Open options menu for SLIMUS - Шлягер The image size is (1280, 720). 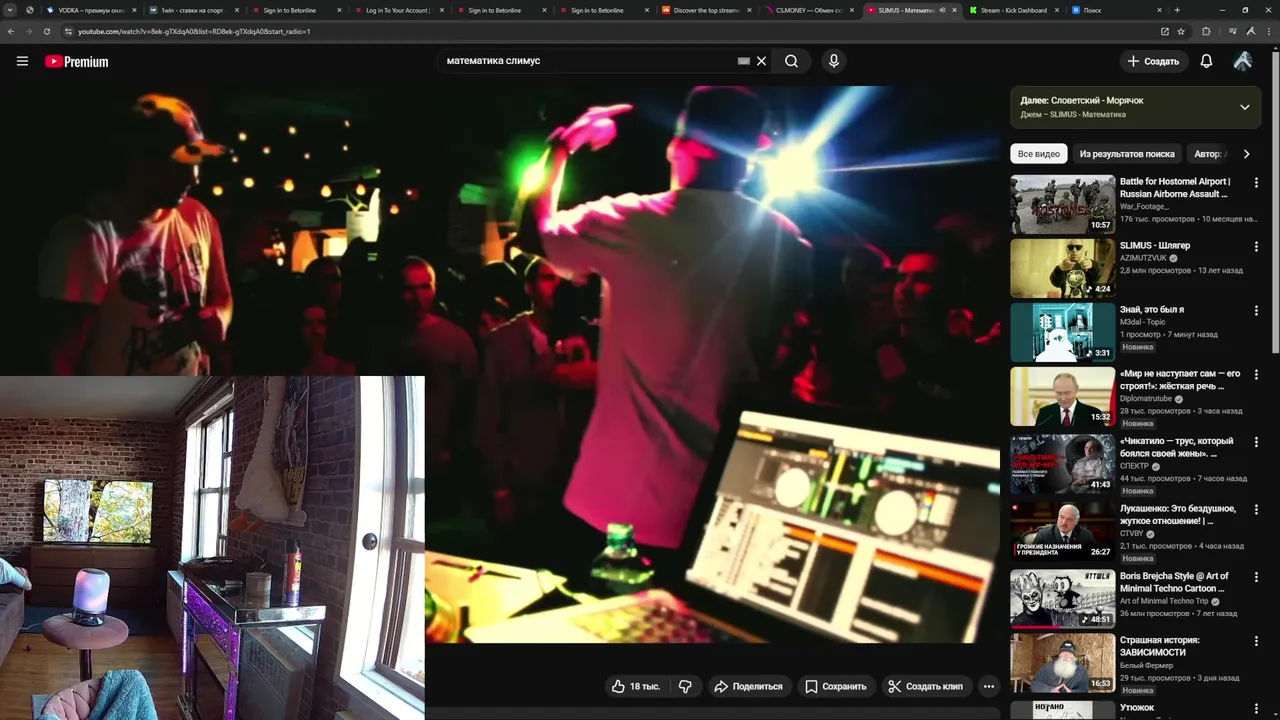(1256, 246)
